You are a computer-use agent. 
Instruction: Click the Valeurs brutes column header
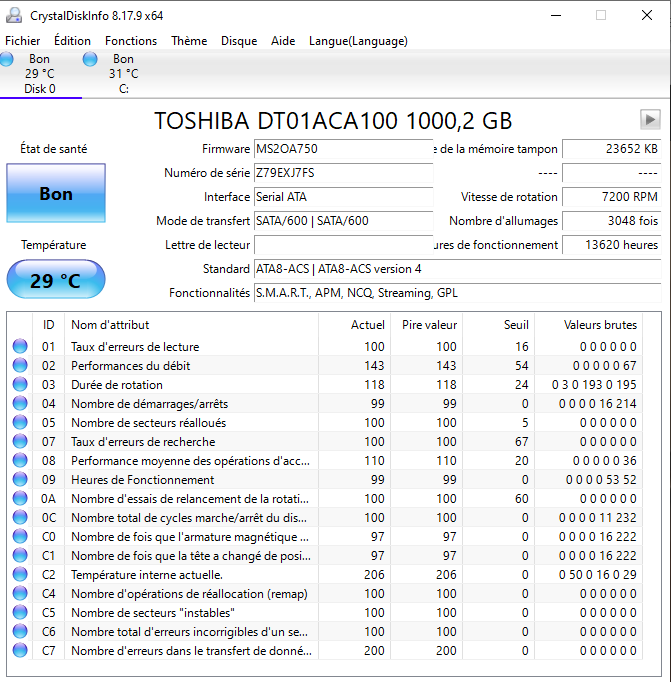point(589,324)
